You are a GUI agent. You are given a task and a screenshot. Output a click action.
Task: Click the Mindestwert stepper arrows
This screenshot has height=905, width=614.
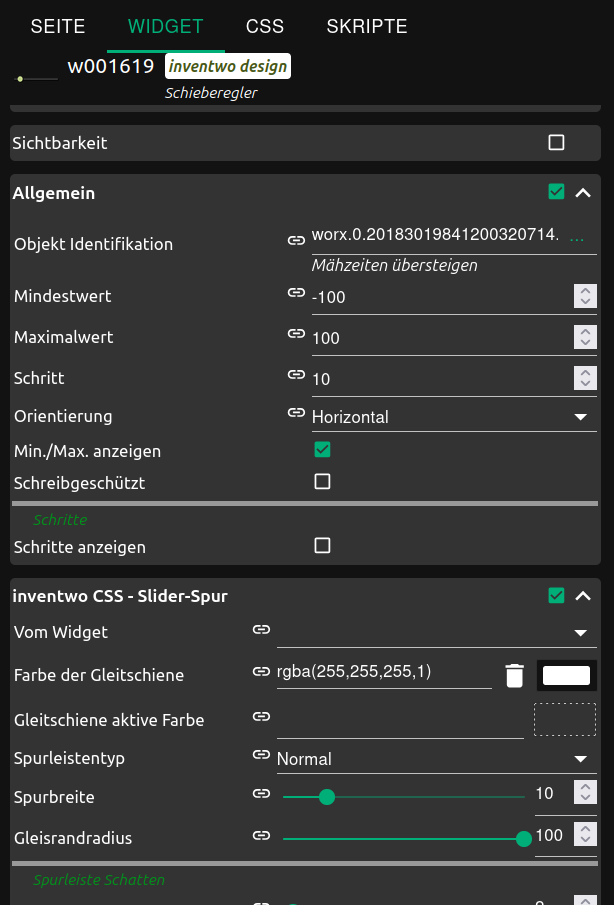(585, 296)
